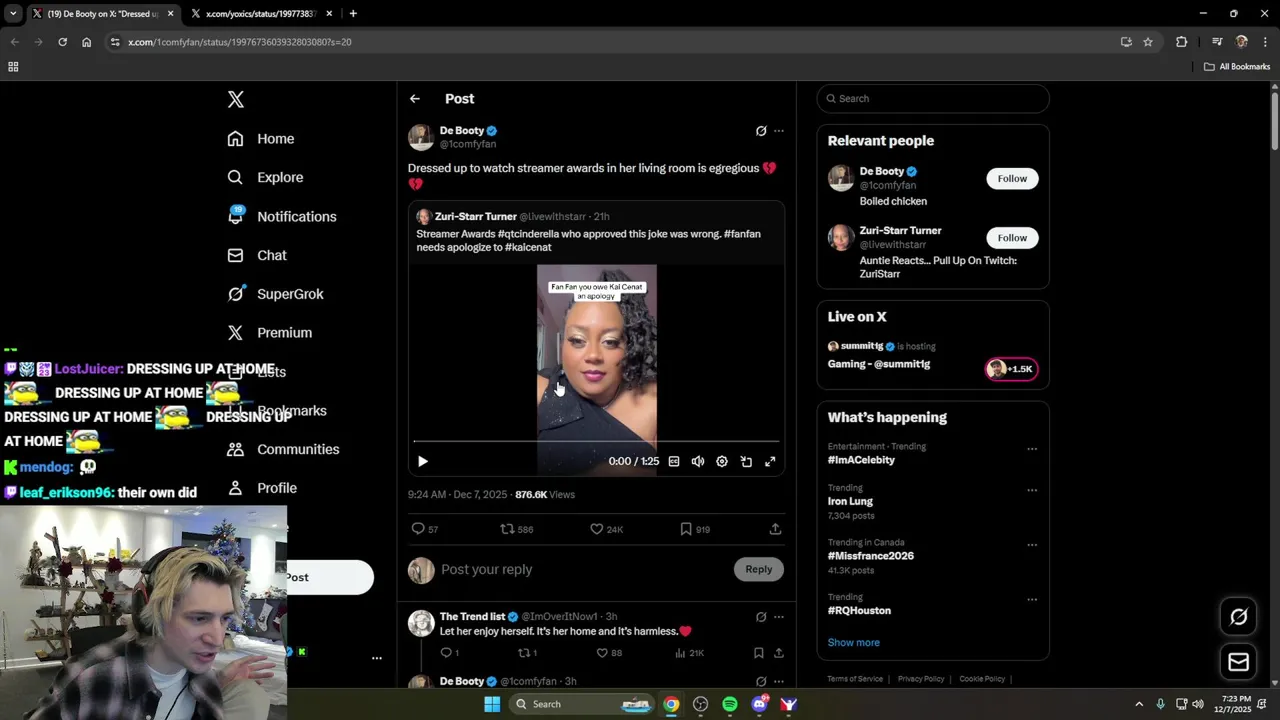Toggle picture-in-picture for the video
This screenshot has height=720, width=1280.
[746, 461]
